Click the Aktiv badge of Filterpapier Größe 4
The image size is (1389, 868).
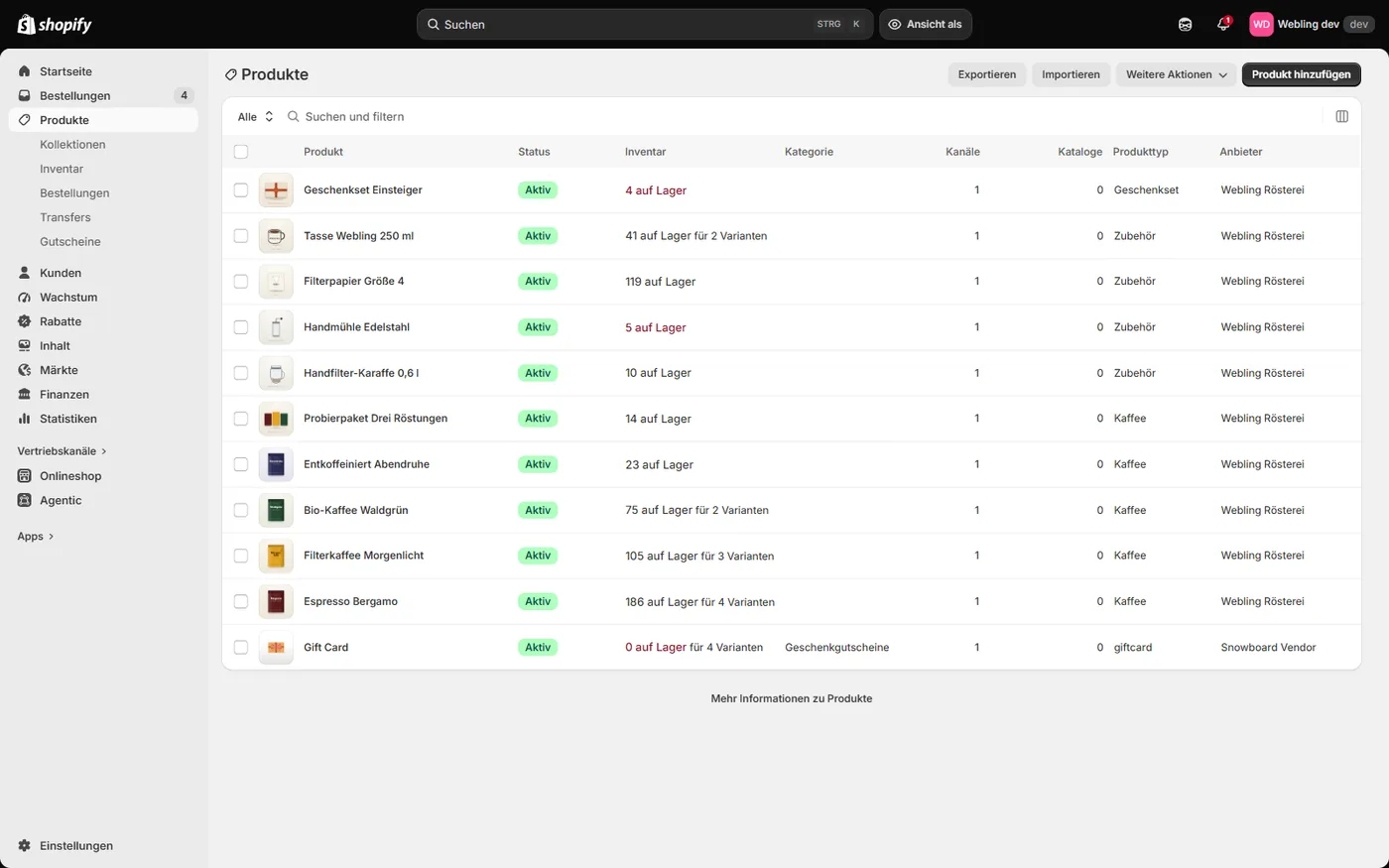click(x=538, y=281)
